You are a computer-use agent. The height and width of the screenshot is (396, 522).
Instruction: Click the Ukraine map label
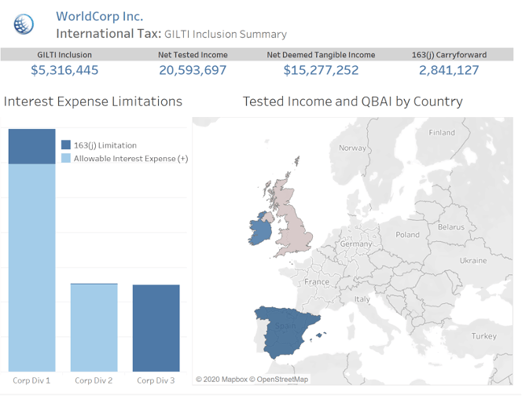[473, 260]
